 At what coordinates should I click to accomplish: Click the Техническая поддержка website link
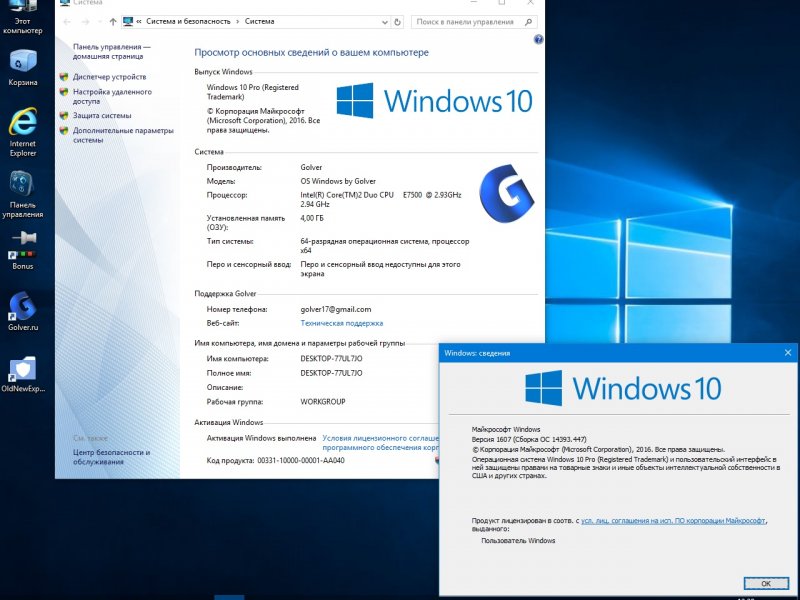341,323
